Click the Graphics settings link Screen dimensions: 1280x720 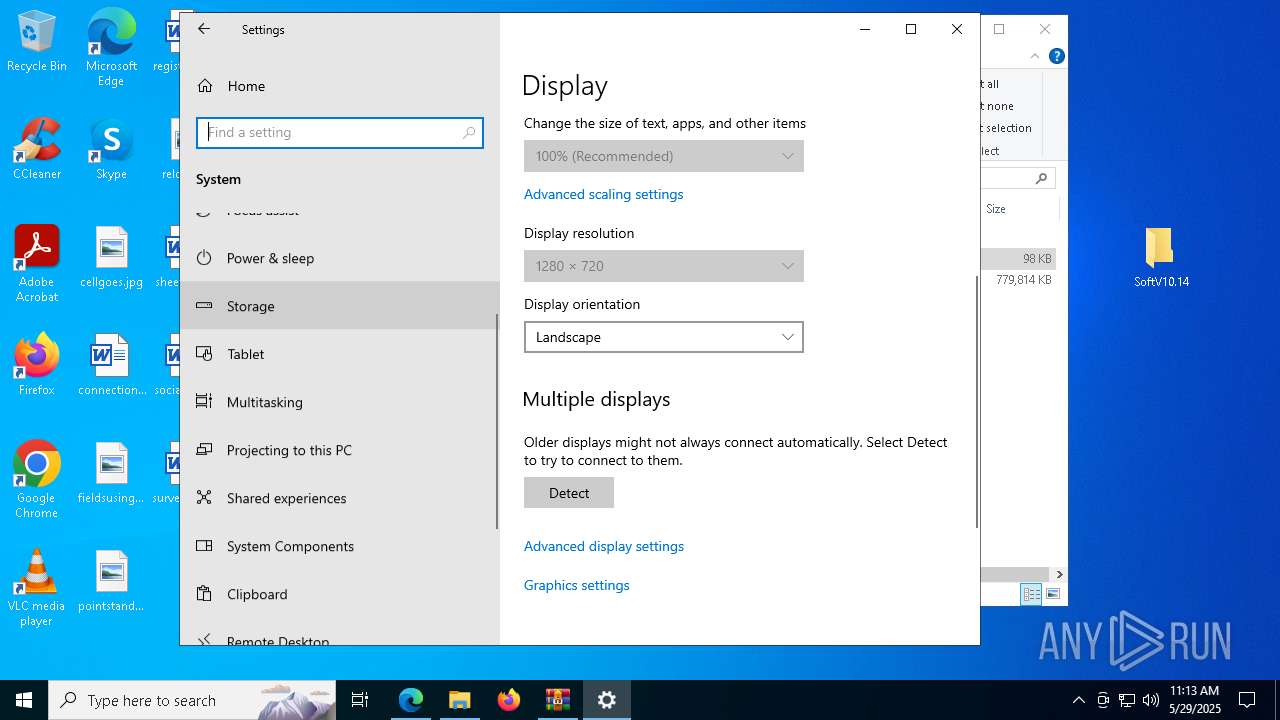tap(576, 585)
